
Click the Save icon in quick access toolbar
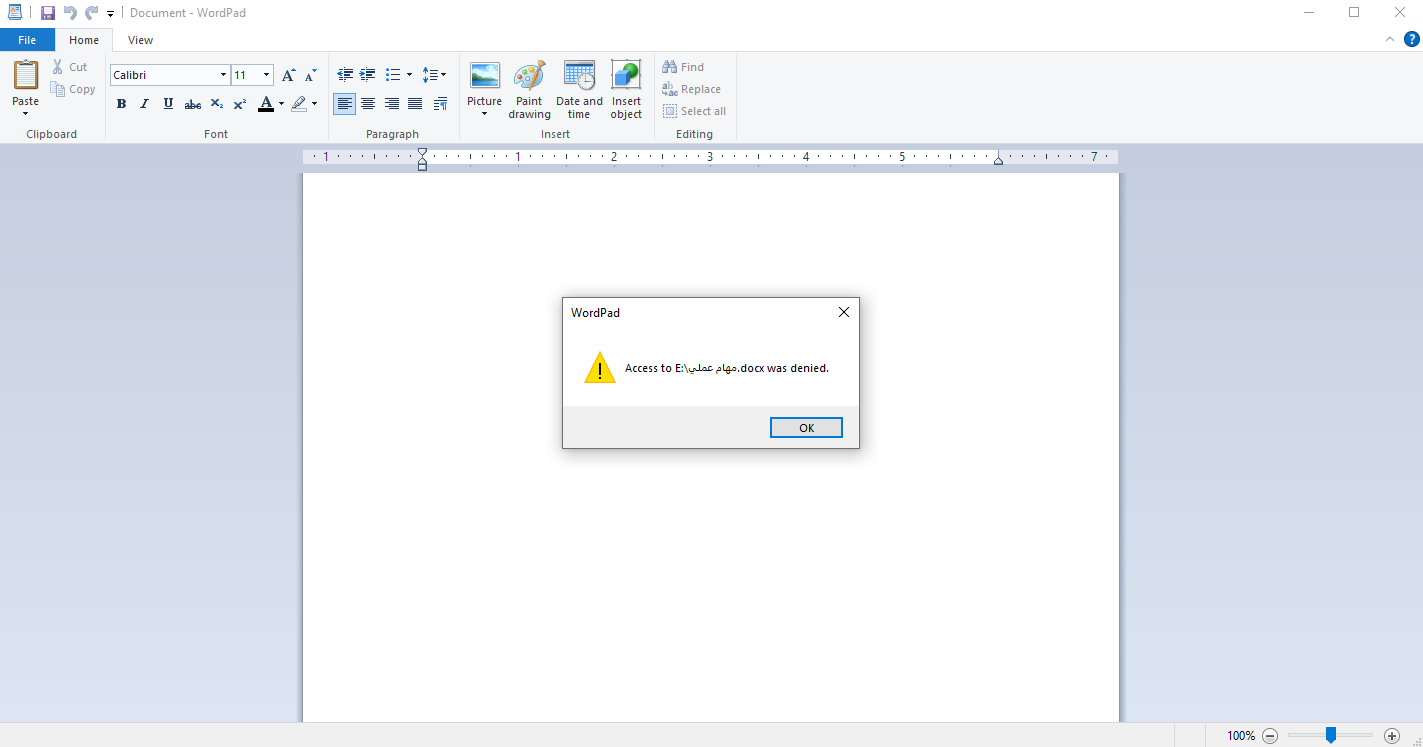47,13
